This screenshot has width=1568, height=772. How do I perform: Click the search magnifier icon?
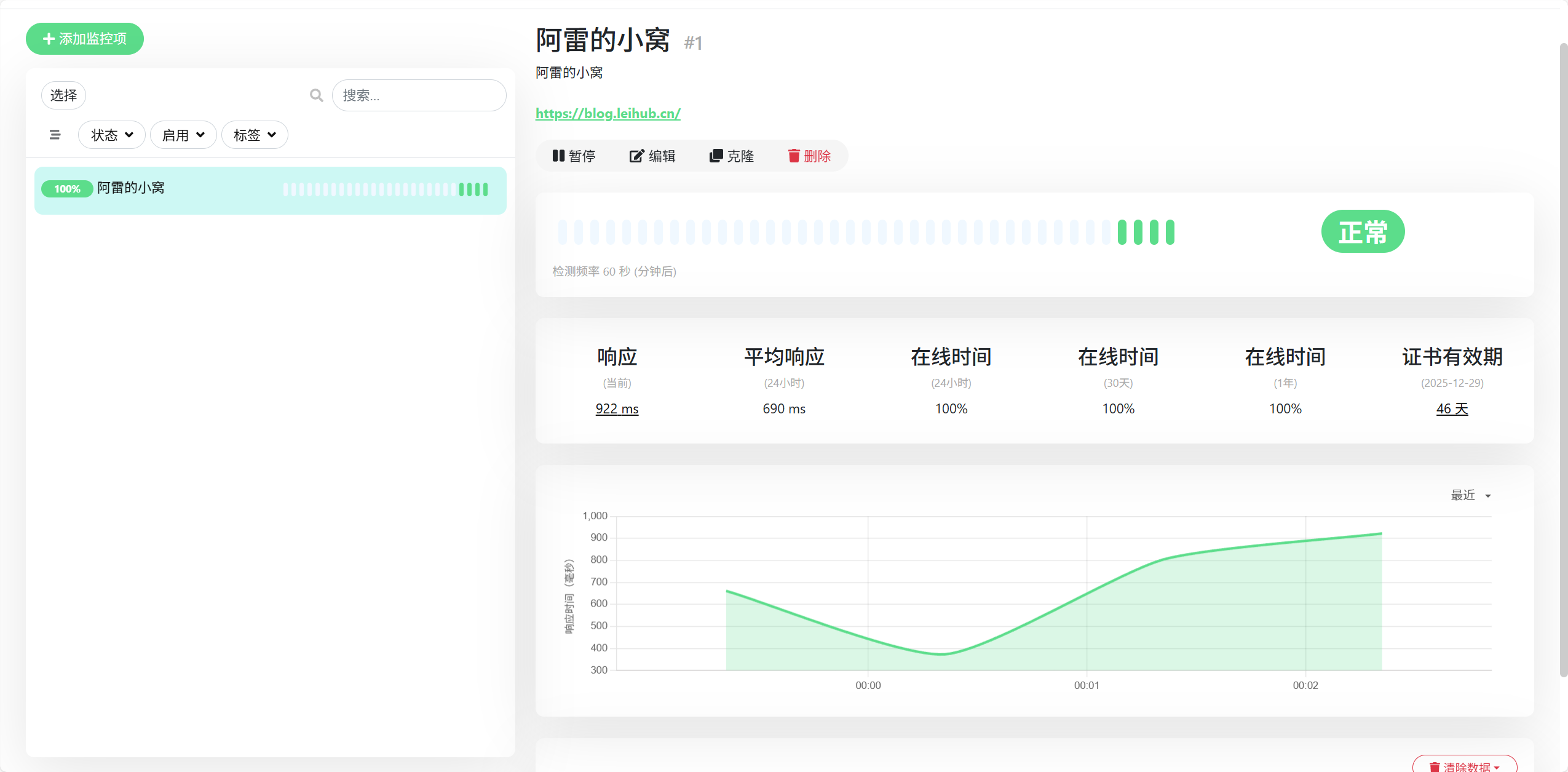(x=316, y=95)
